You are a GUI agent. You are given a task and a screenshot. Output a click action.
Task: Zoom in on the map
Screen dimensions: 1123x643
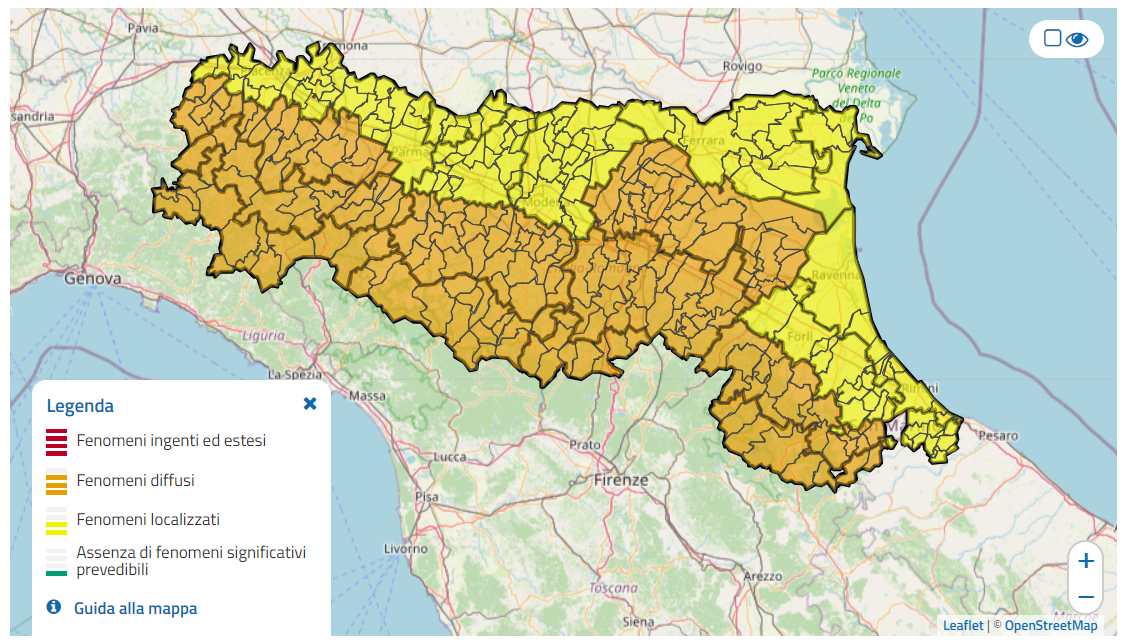[1086, 561]
